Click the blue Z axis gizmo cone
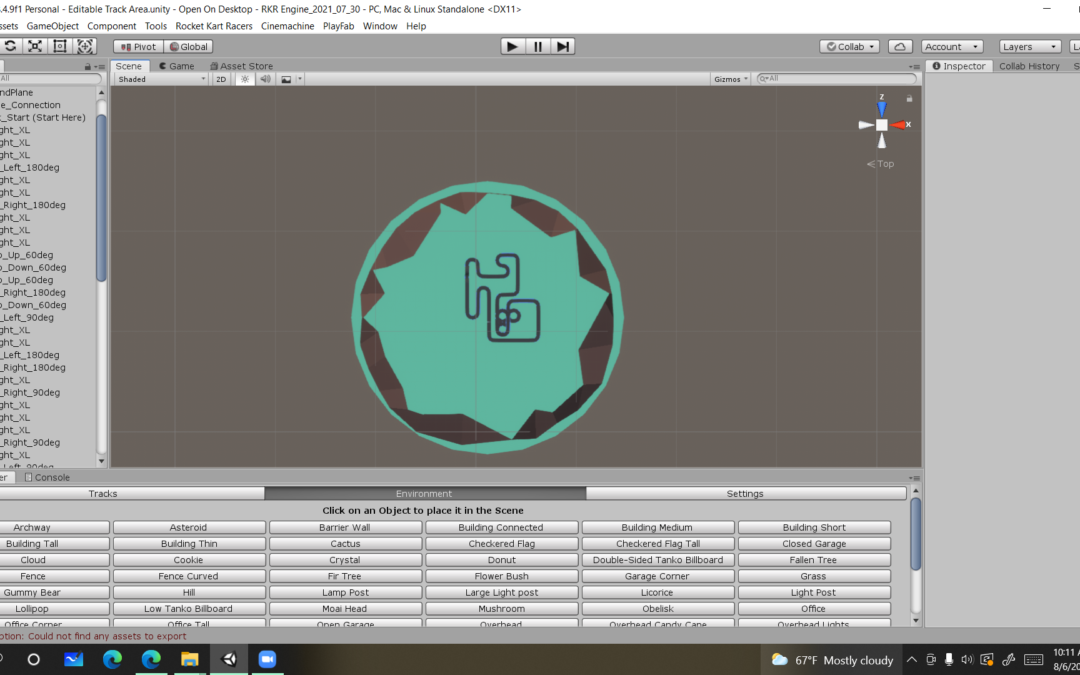 click(882, 109)
